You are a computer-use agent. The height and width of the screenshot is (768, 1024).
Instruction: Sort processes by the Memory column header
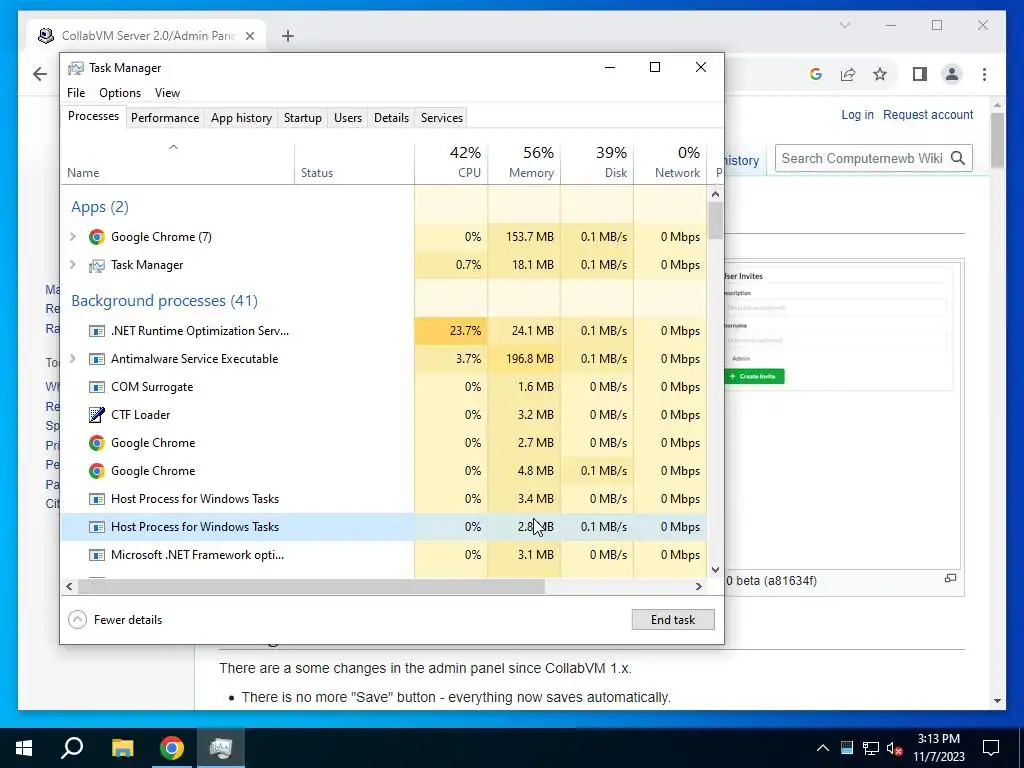[x=524, y=163]
